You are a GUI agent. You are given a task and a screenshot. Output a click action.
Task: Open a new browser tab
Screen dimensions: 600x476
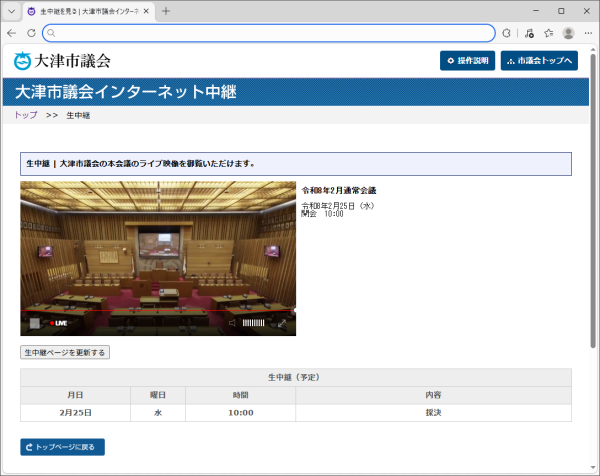tap(166, 11)
